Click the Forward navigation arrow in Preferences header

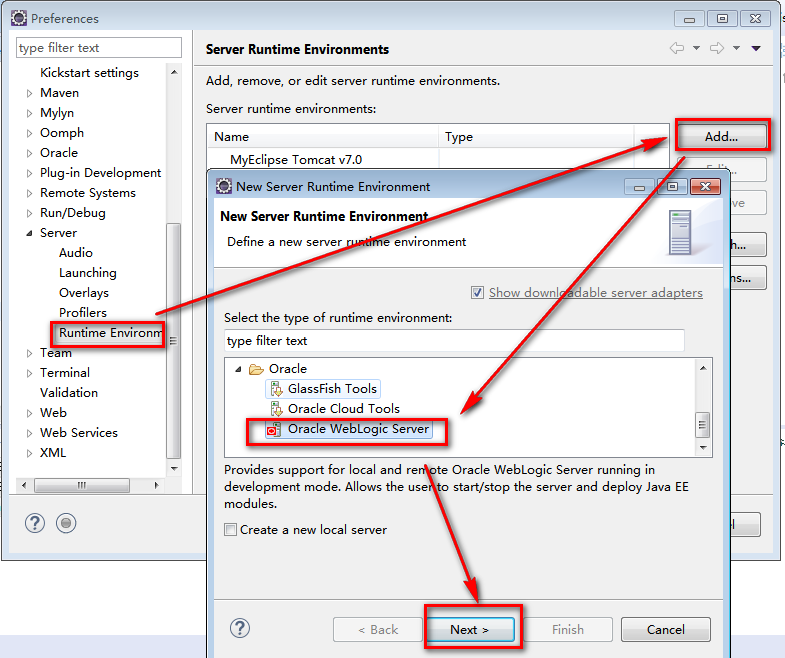point(717,48)
